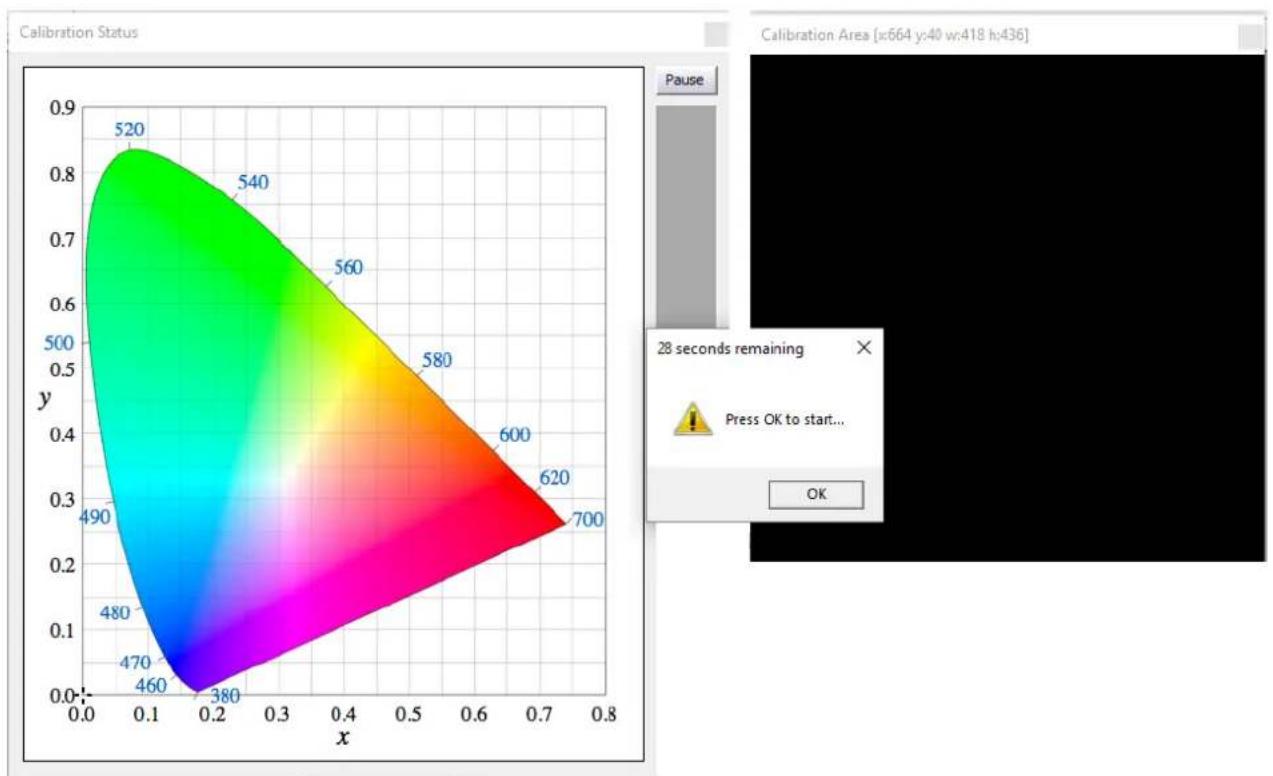Click the 380 wavelength label at the bottom

click(224, 697)
